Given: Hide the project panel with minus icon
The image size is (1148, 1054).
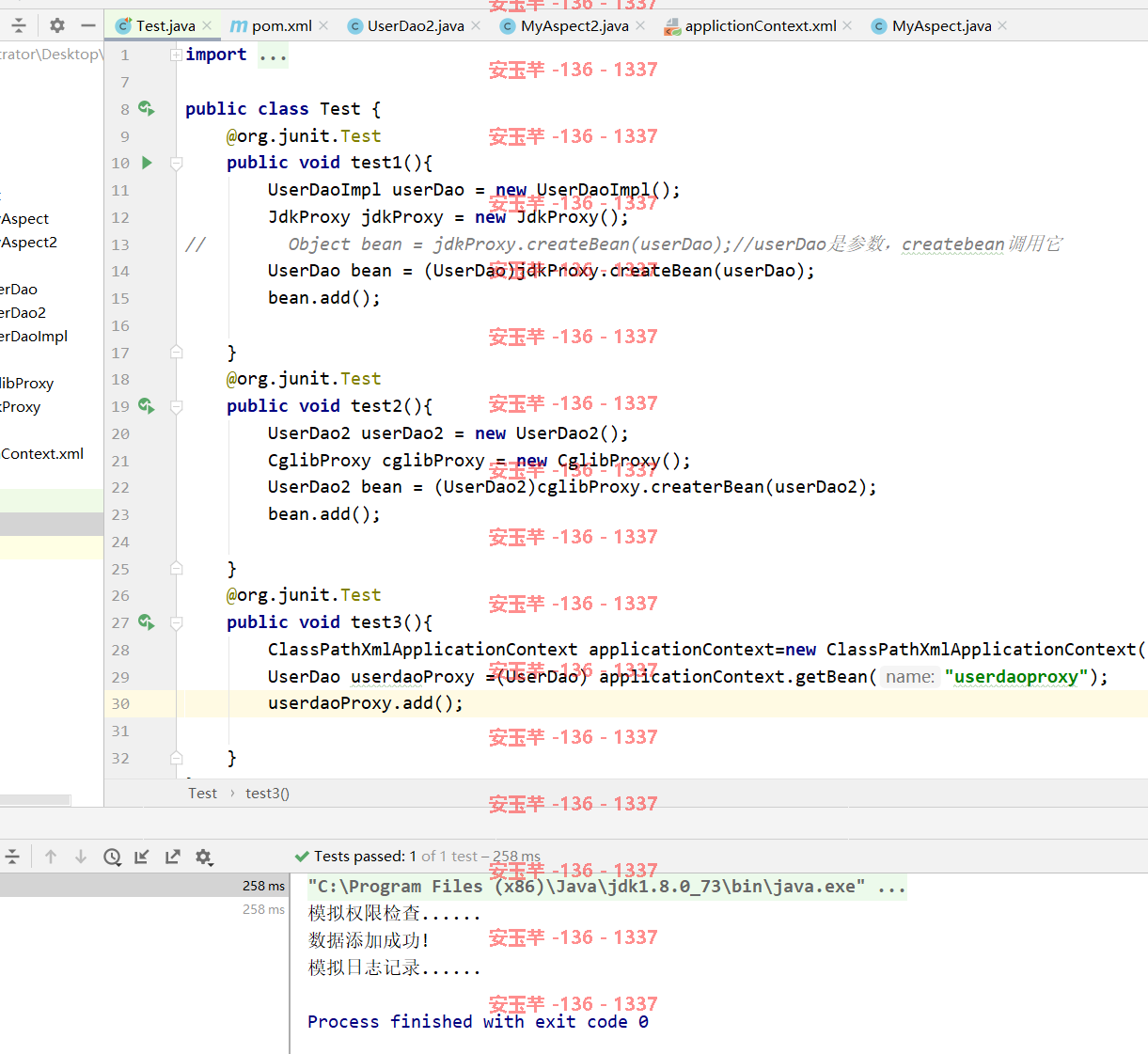Looking at the screenshot, I should [88, 25].
